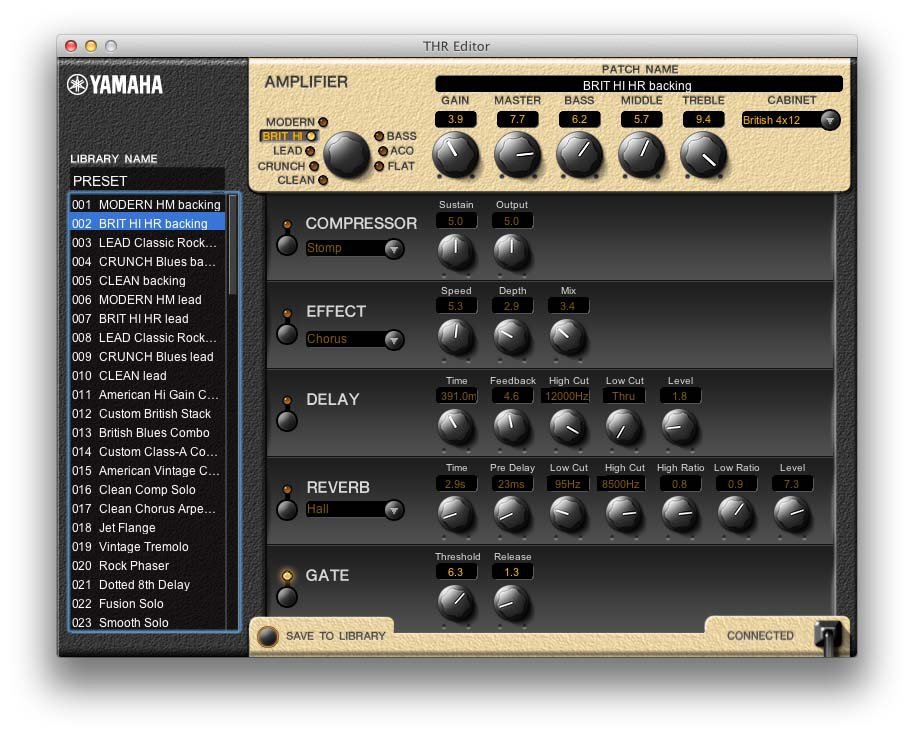Select the CRUNCH amp type
This screenshot has width=914, height=736.
pyautogui.click(x=288, y=166)
